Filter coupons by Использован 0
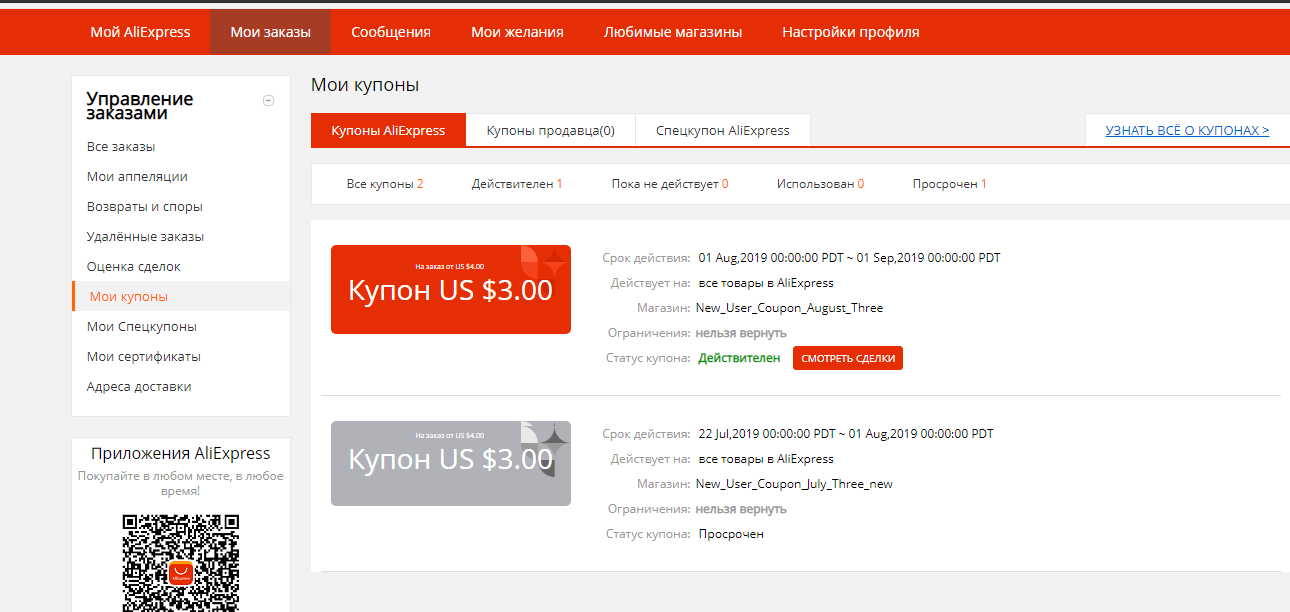 [x=820, y=184]
